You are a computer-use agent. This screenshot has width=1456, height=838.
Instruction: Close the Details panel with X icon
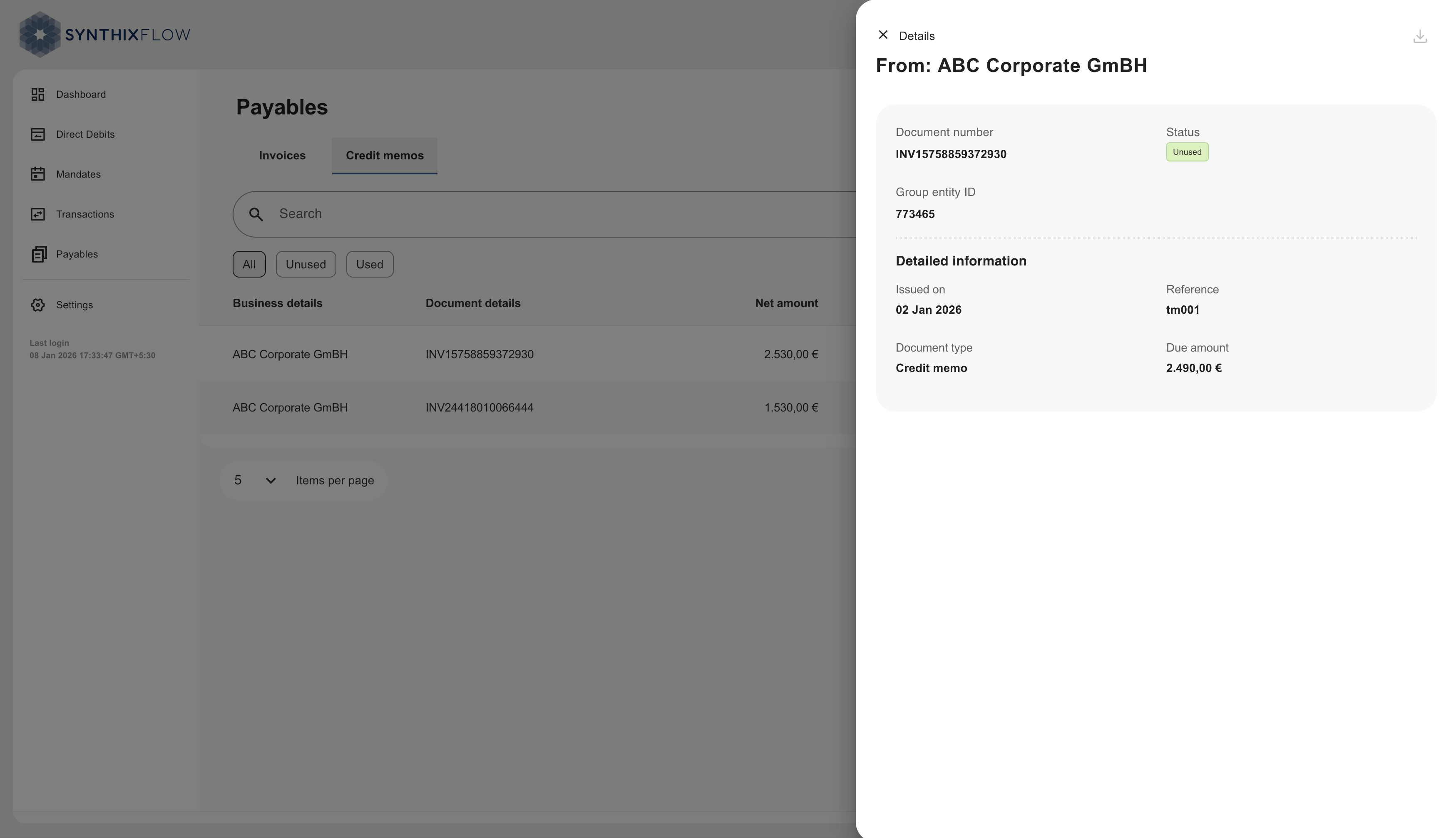[882, 35]
